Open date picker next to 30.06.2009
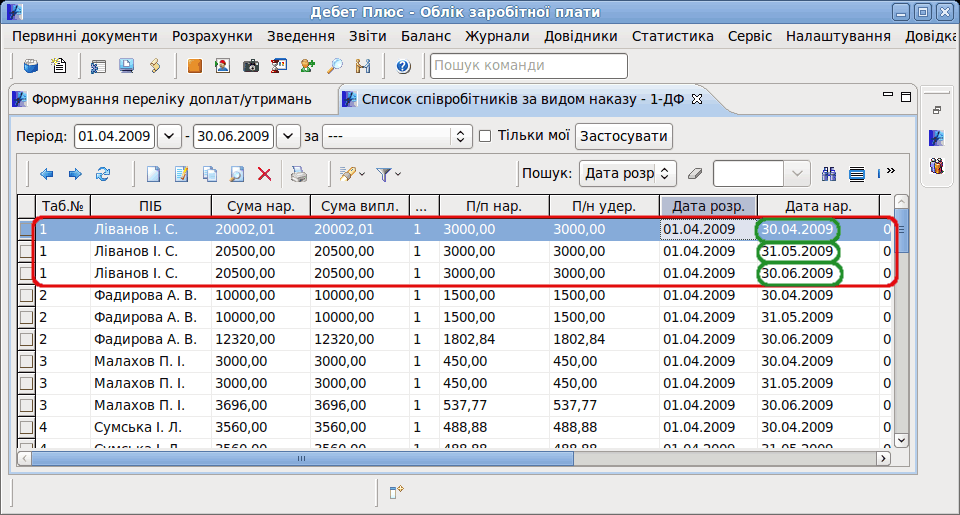960x515 pixels. (288, 136)
